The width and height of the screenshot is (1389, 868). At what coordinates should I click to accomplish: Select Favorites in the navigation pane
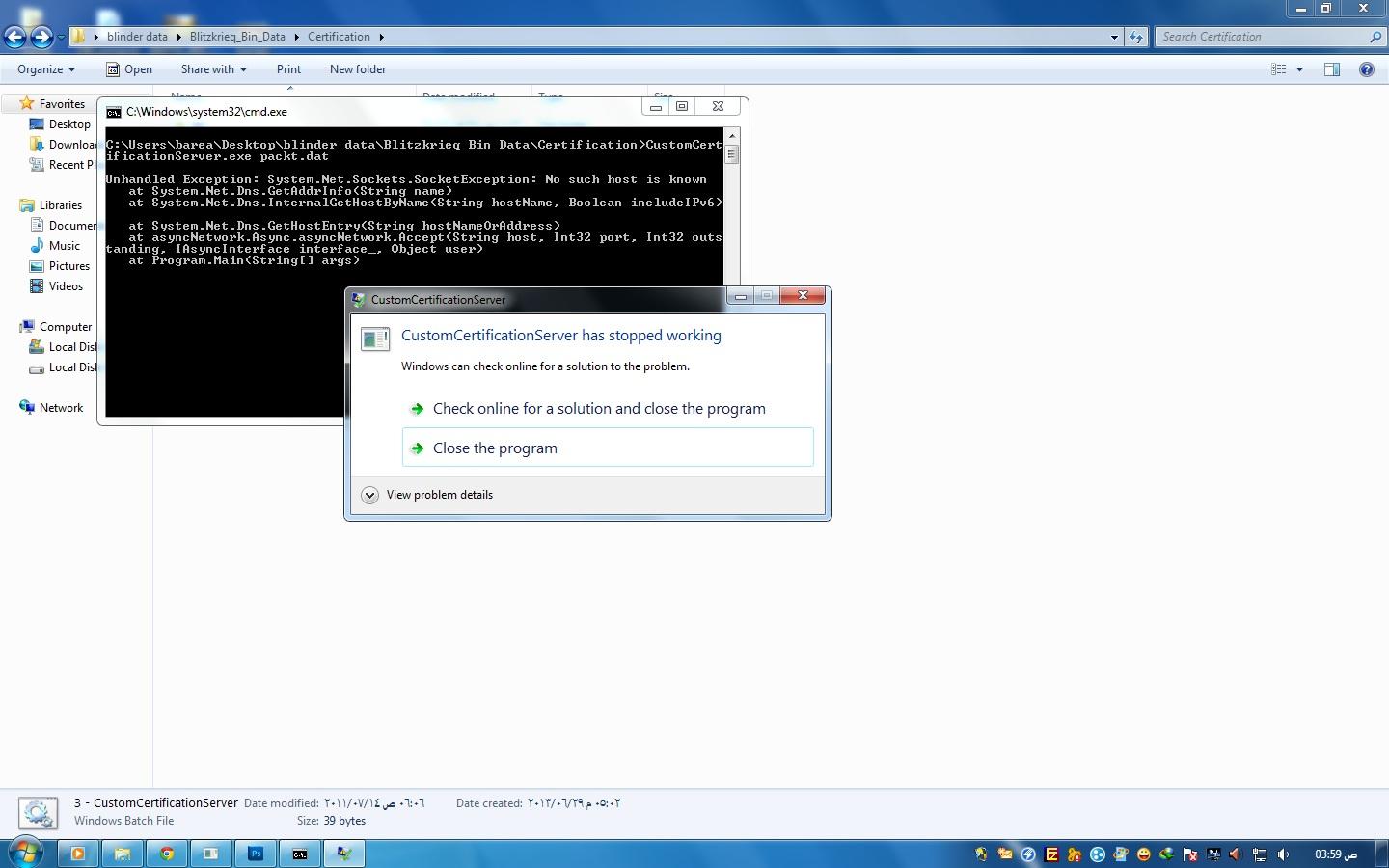[62, 103]
